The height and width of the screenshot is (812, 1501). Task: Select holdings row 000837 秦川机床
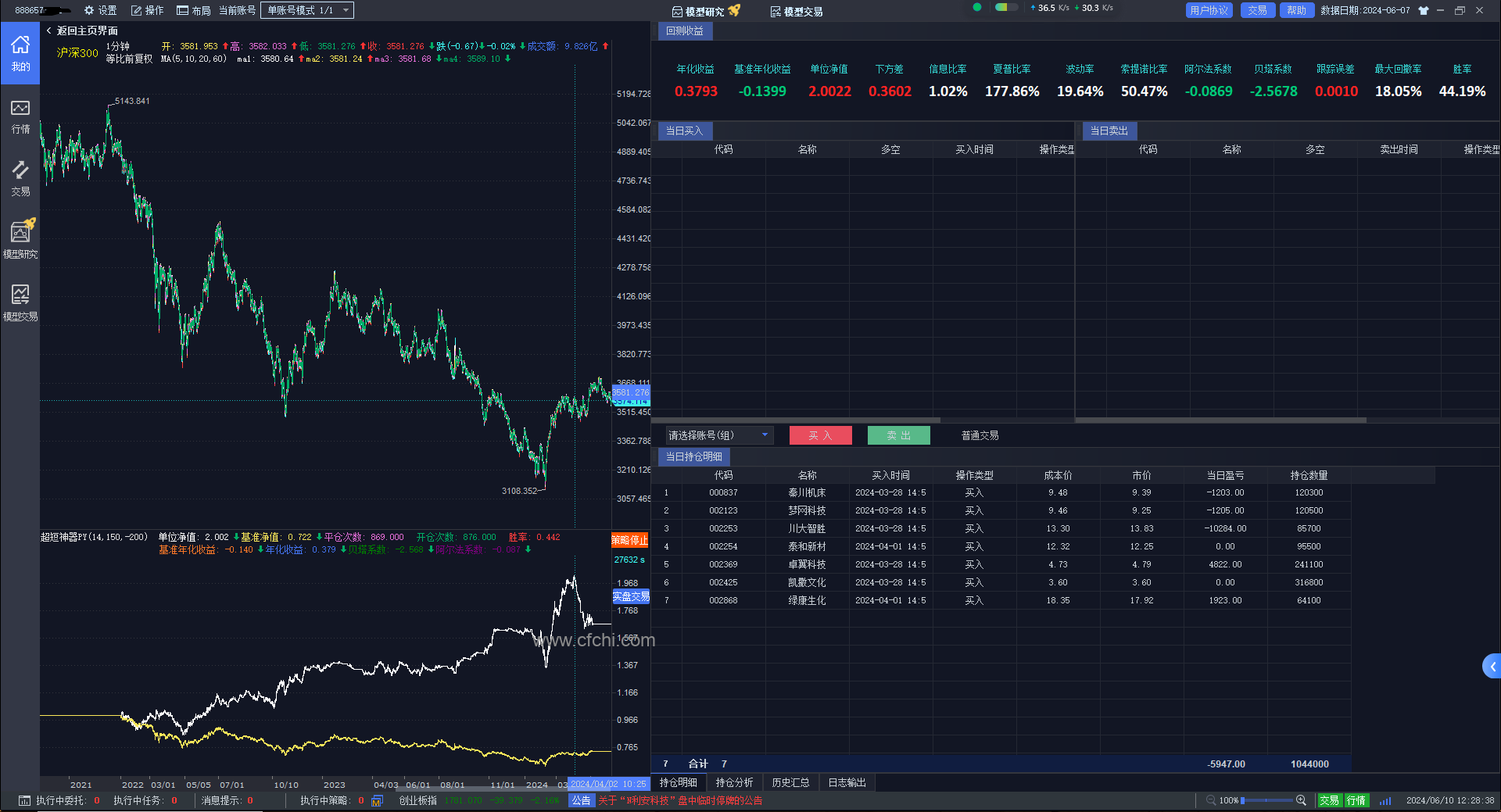1001,492
